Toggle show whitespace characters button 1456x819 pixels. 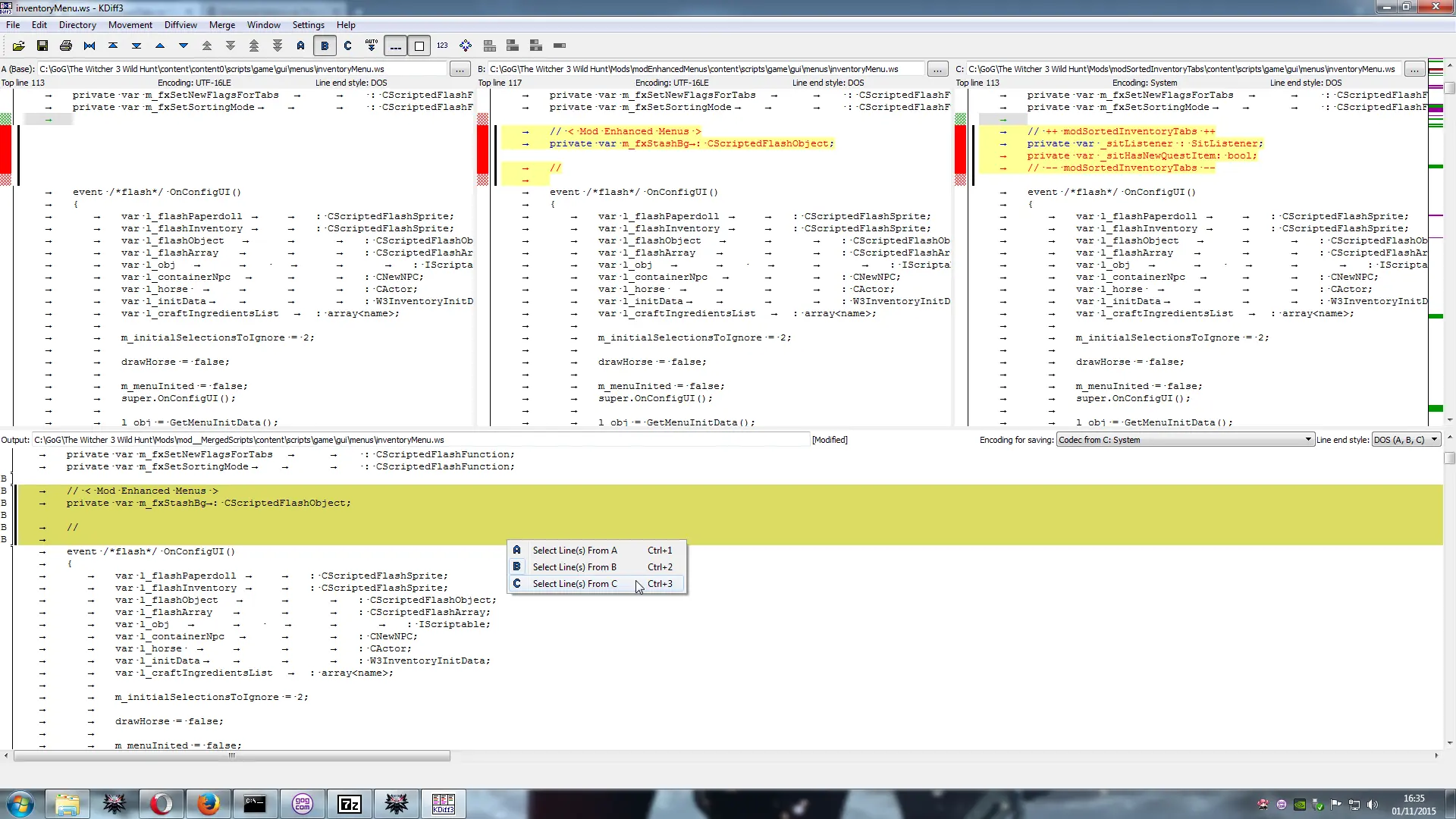point(395,46)
